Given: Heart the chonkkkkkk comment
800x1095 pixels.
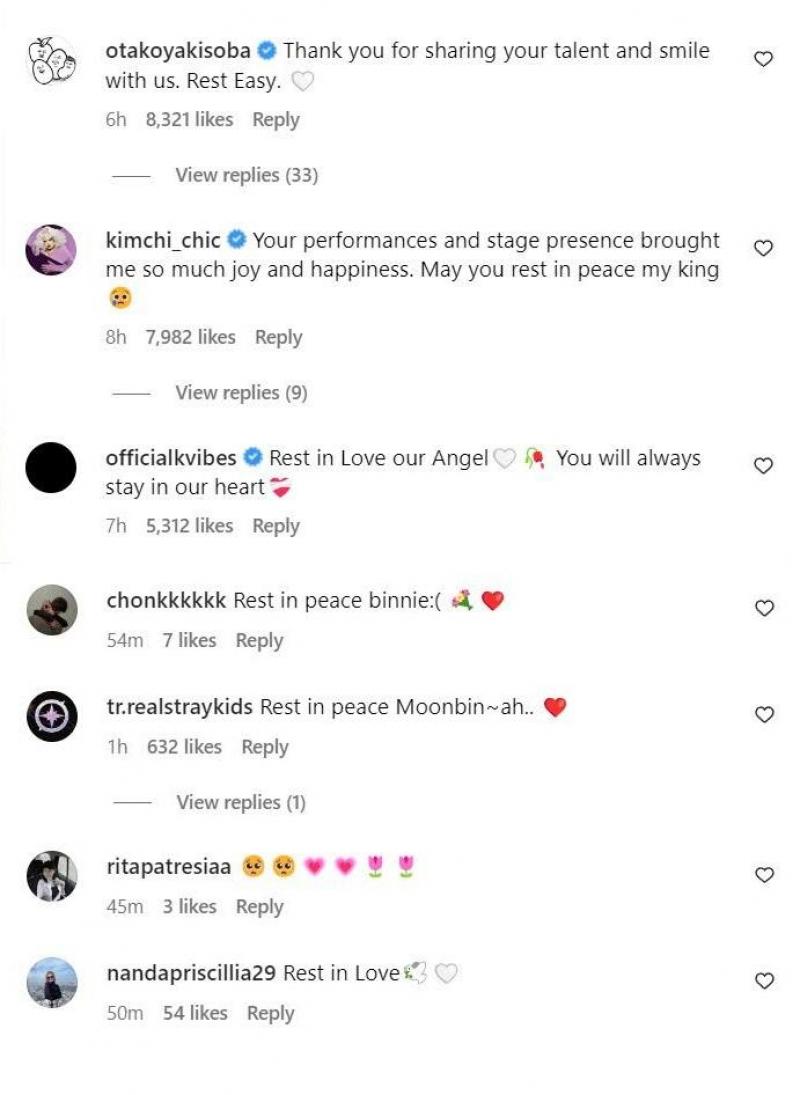Looking at the screenshot, I should pyautogui.click(x=763, y=608).
